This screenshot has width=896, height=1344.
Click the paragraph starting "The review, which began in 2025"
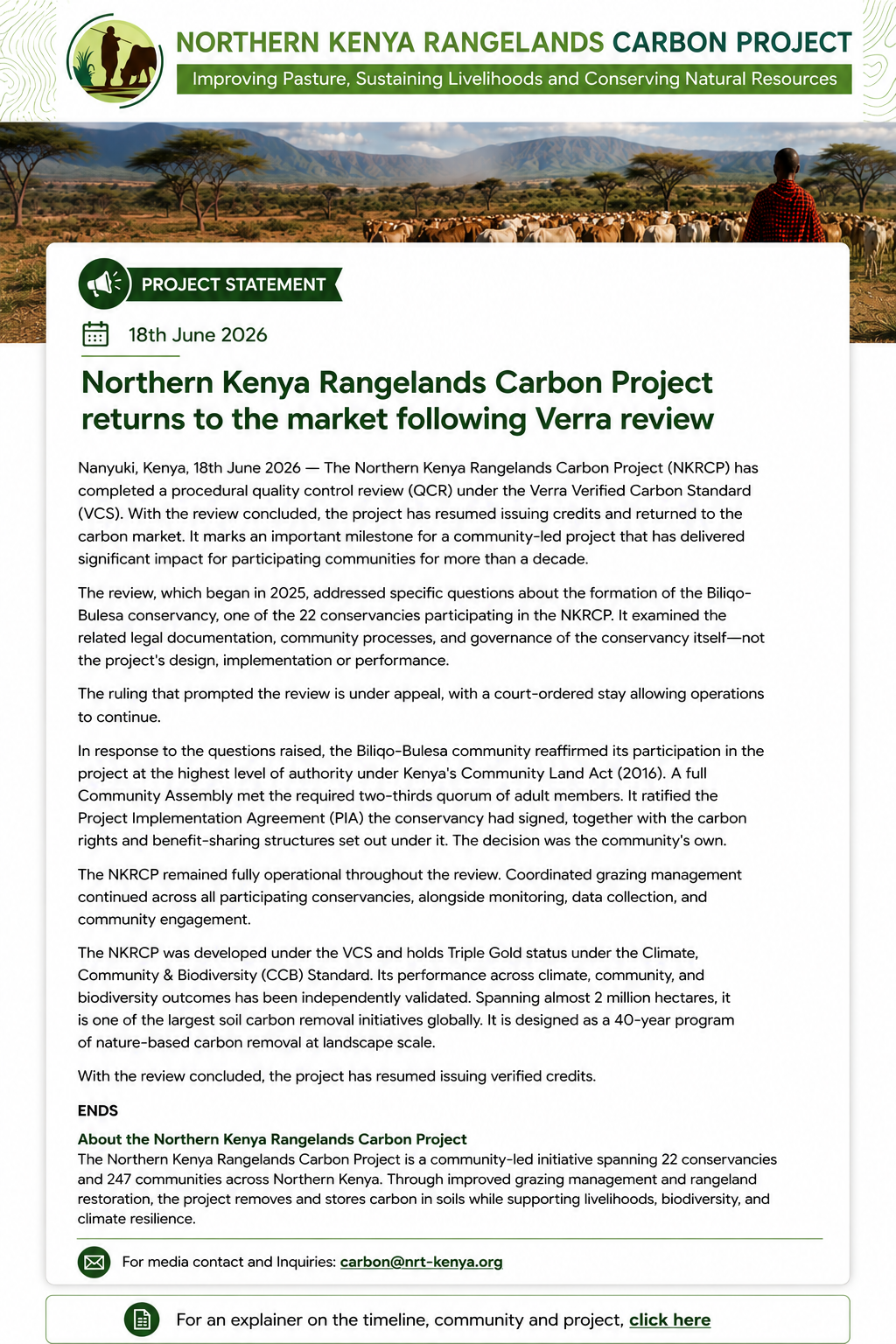click(x=422, y=626)
